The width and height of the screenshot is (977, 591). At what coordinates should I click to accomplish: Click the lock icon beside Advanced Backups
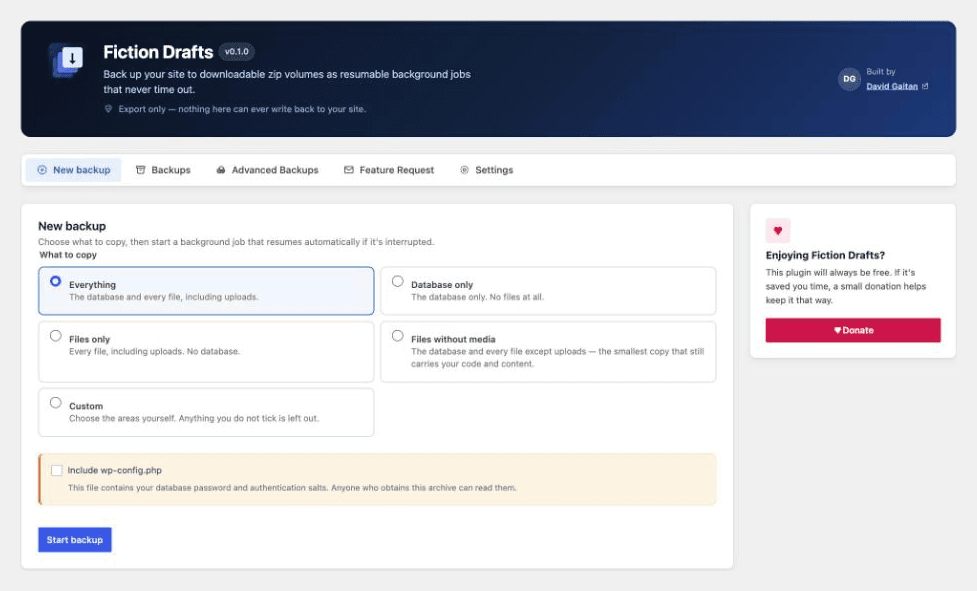(x=221, y=170)
